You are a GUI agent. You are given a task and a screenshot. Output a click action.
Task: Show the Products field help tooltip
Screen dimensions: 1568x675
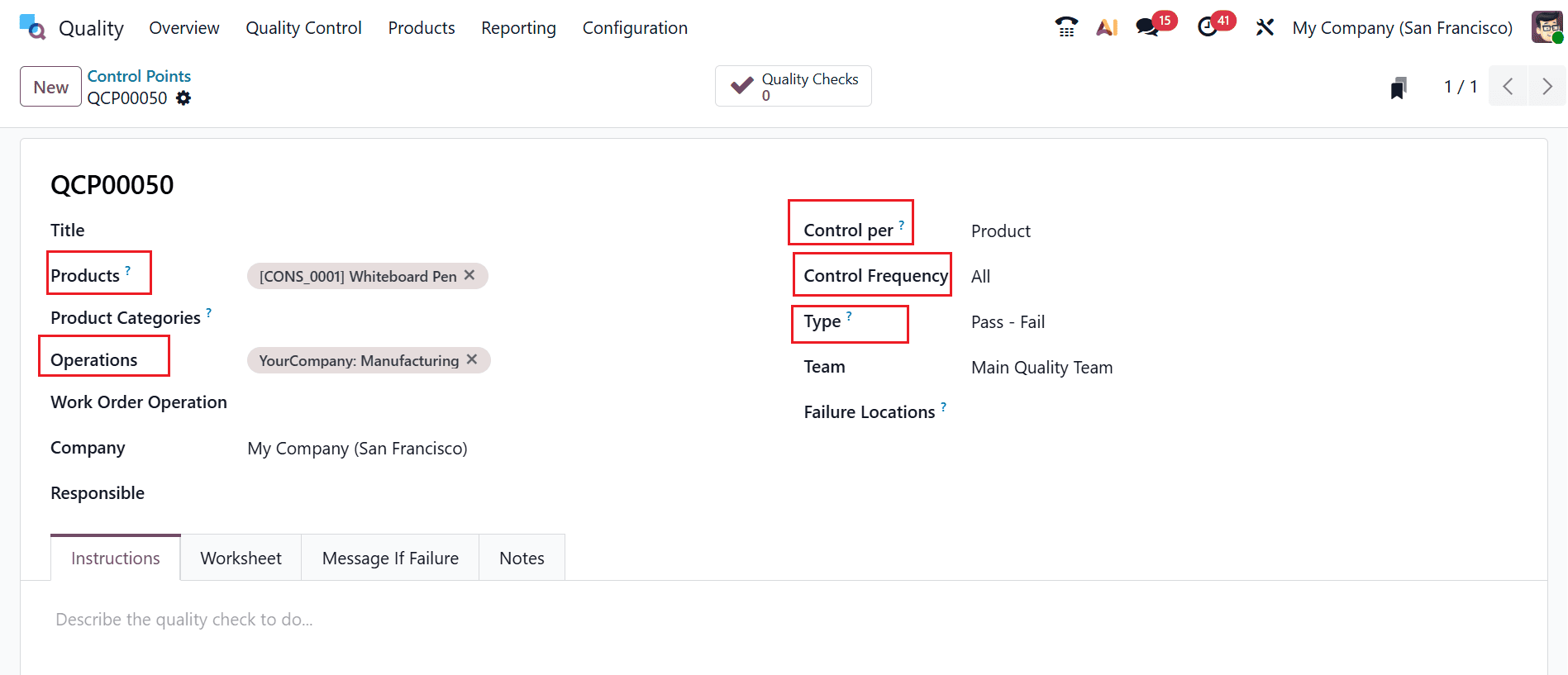pos(128,270)
